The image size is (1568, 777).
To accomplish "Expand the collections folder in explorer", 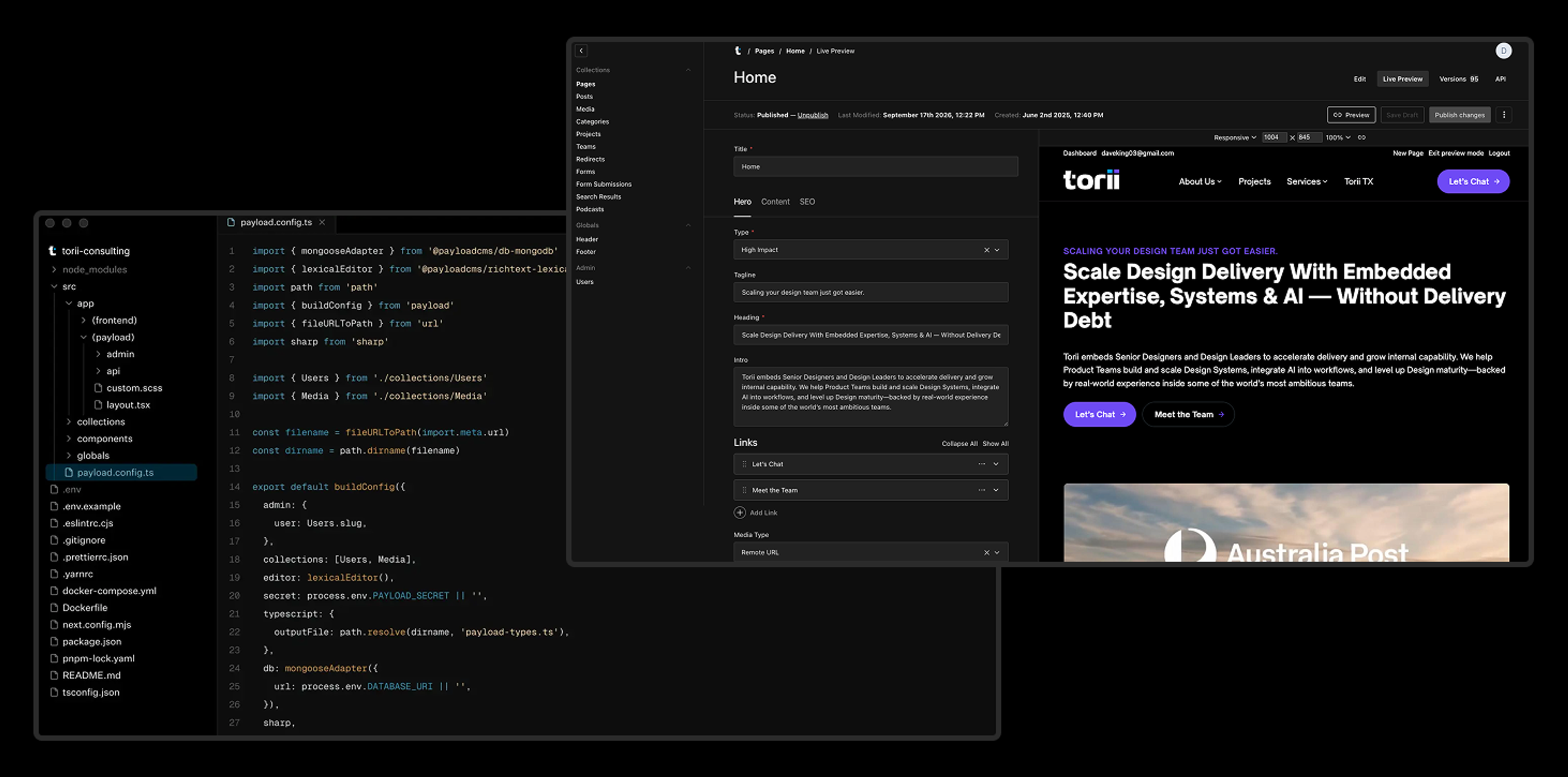I will [x=68, y=422].
